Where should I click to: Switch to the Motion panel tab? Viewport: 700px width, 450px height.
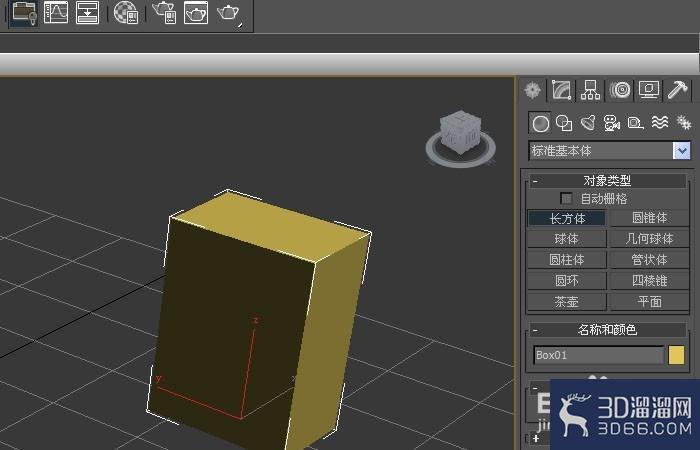tap(620, 90)
